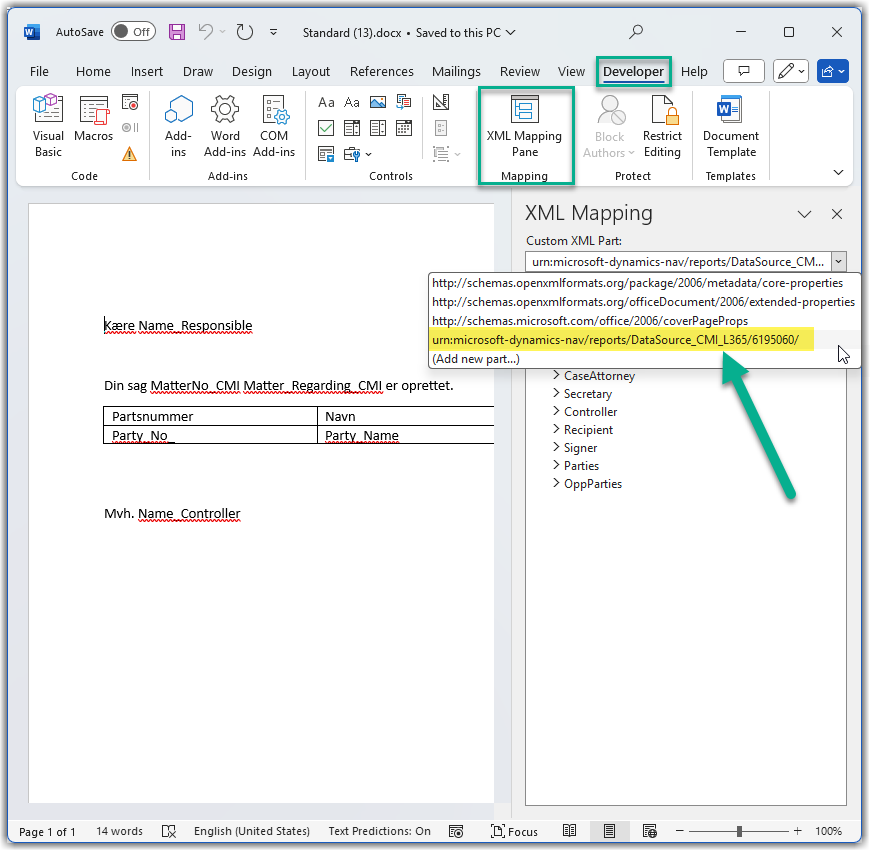This screenshot has width=870, height=851.
Task: Open Document Template dialog
Action: (730, 126)
